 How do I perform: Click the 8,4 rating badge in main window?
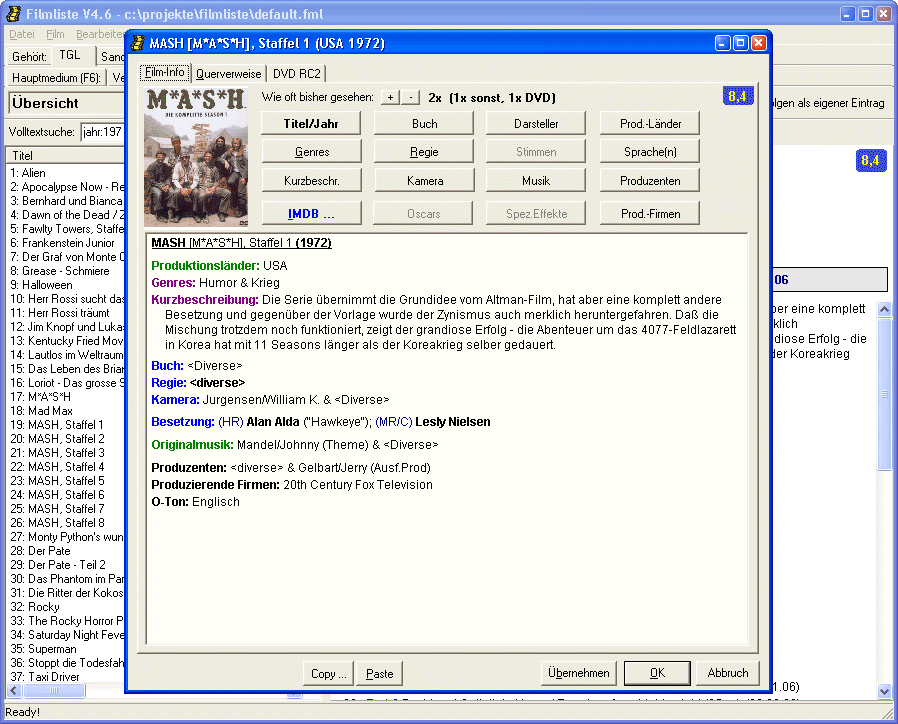(870, 160)
